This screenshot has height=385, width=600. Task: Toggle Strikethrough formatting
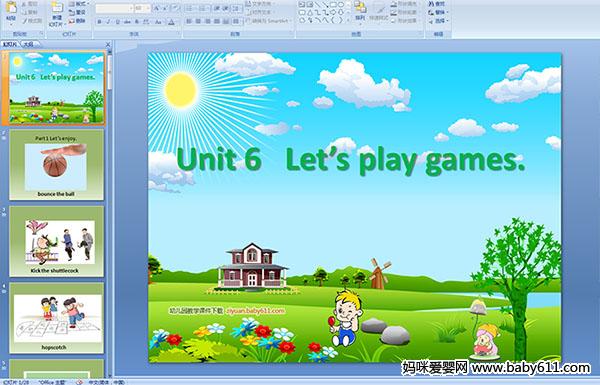(127, 22)
